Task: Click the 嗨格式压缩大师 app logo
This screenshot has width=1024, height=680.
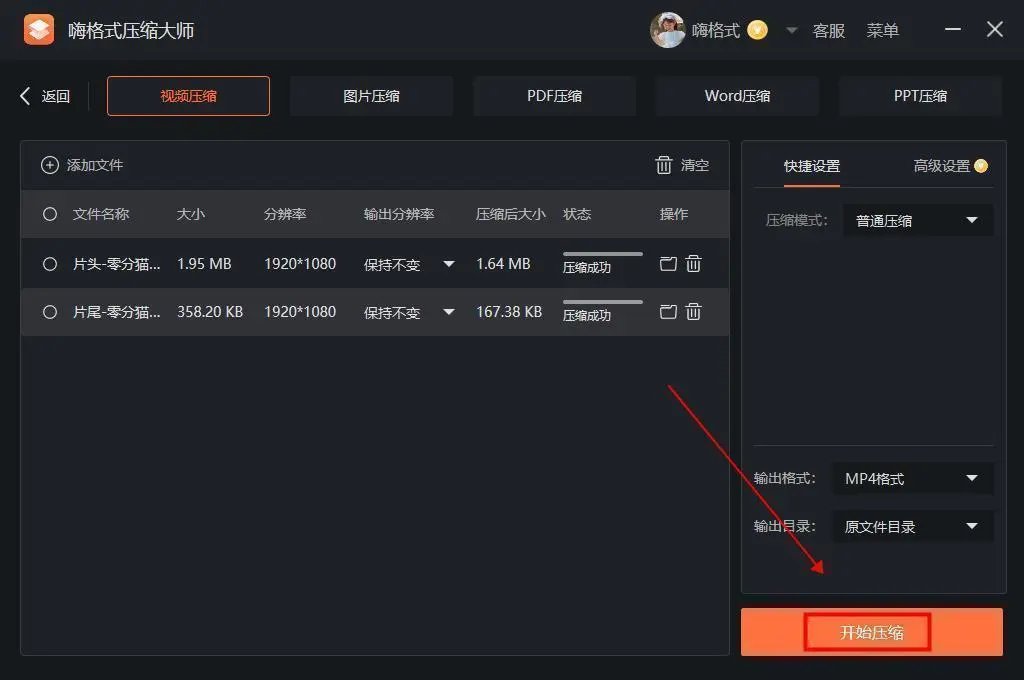Action: coord(39,29)
